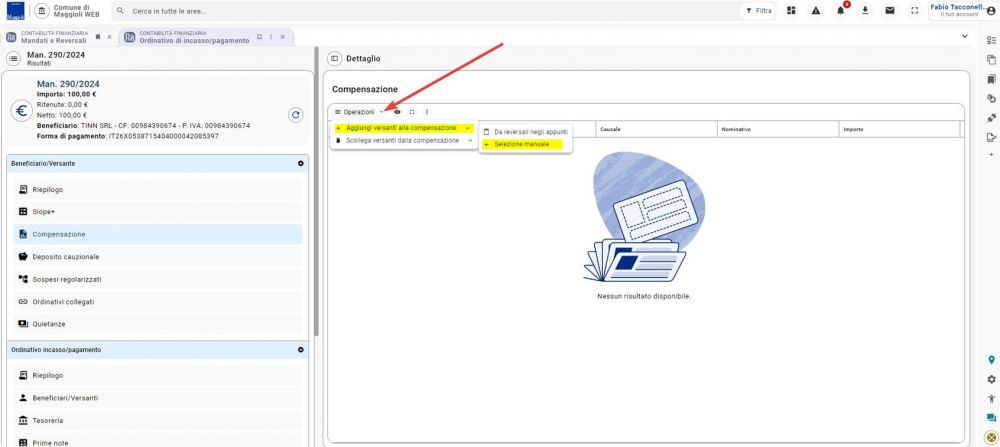Image resolution: width=1000 pixels, height=447 pixels.
Task: Click the grid expand icon in Compensazione toolbar
Action: point(412,112)
